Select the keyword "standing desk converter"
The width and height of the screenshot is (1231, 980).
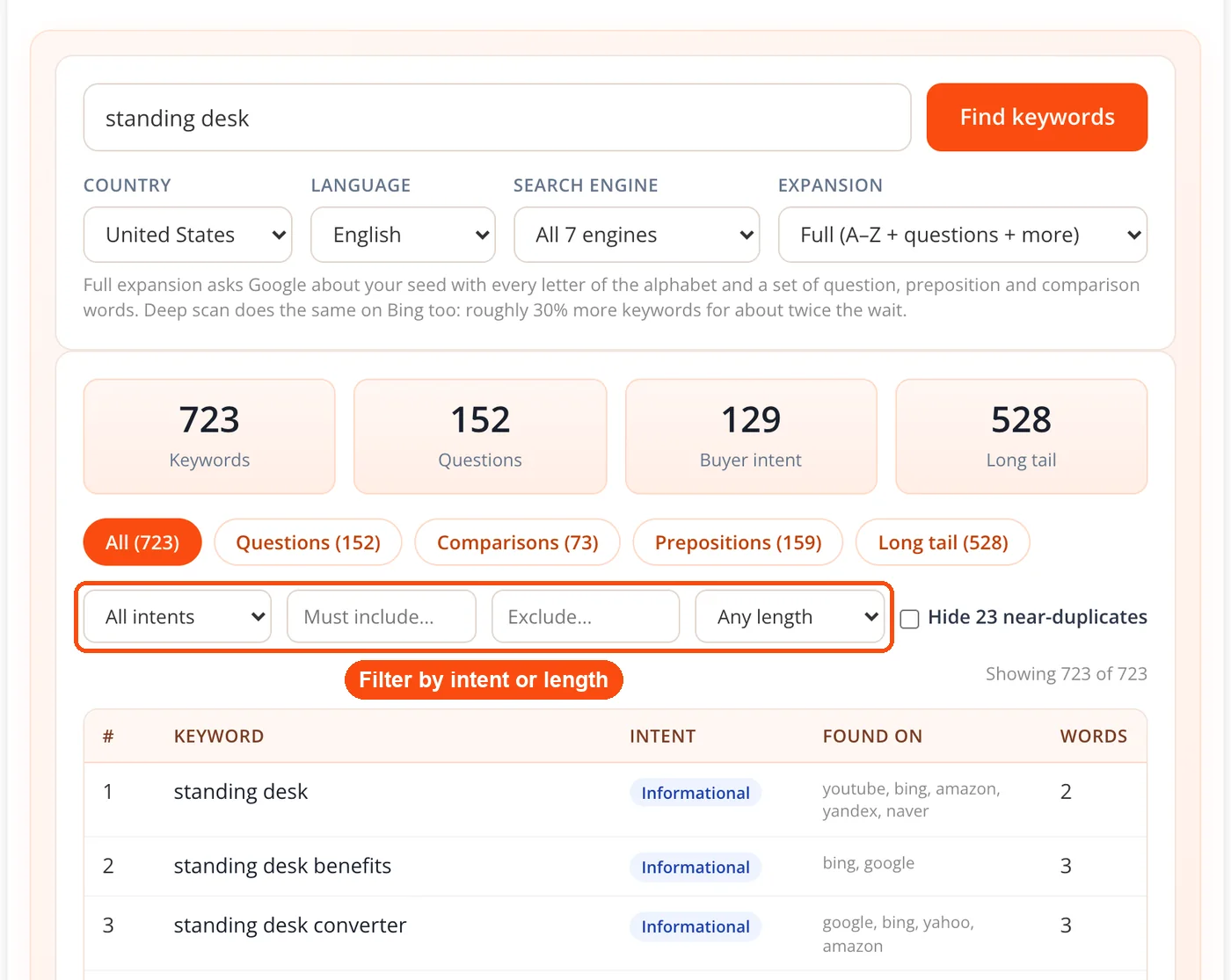pos(290,926)
